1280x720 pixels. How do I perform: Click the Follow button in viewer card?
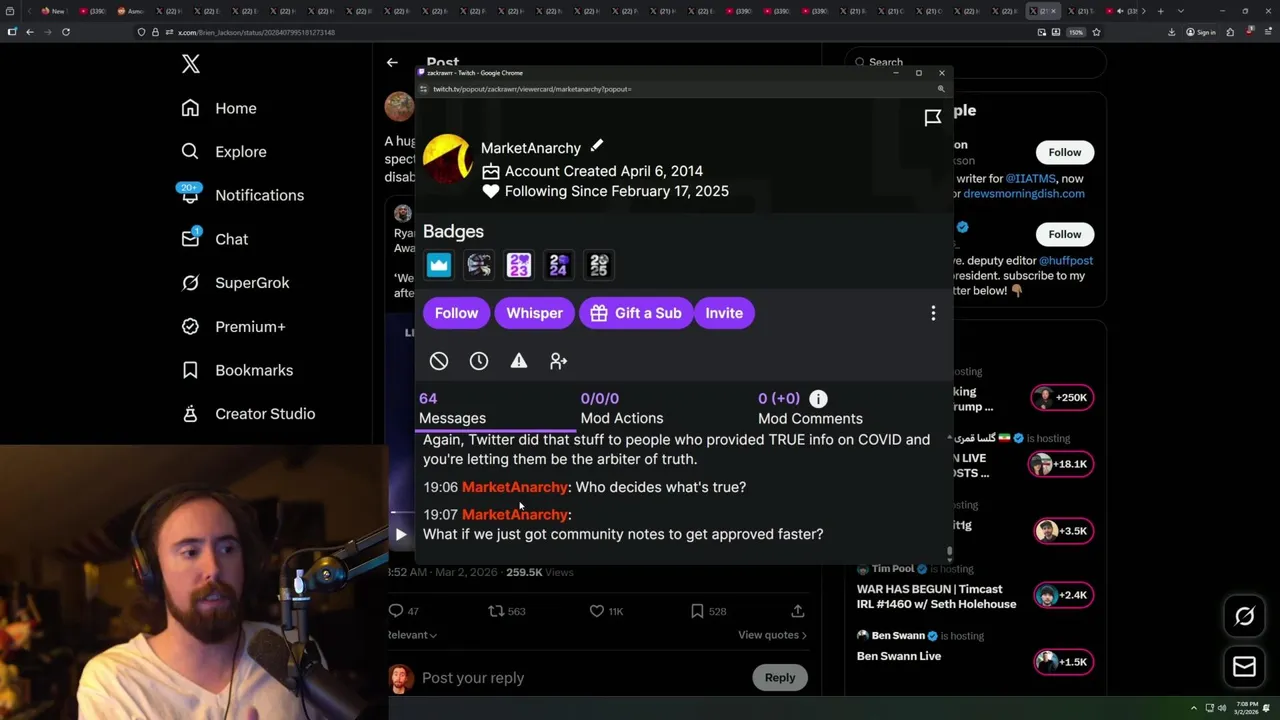(x=456, y=313)
